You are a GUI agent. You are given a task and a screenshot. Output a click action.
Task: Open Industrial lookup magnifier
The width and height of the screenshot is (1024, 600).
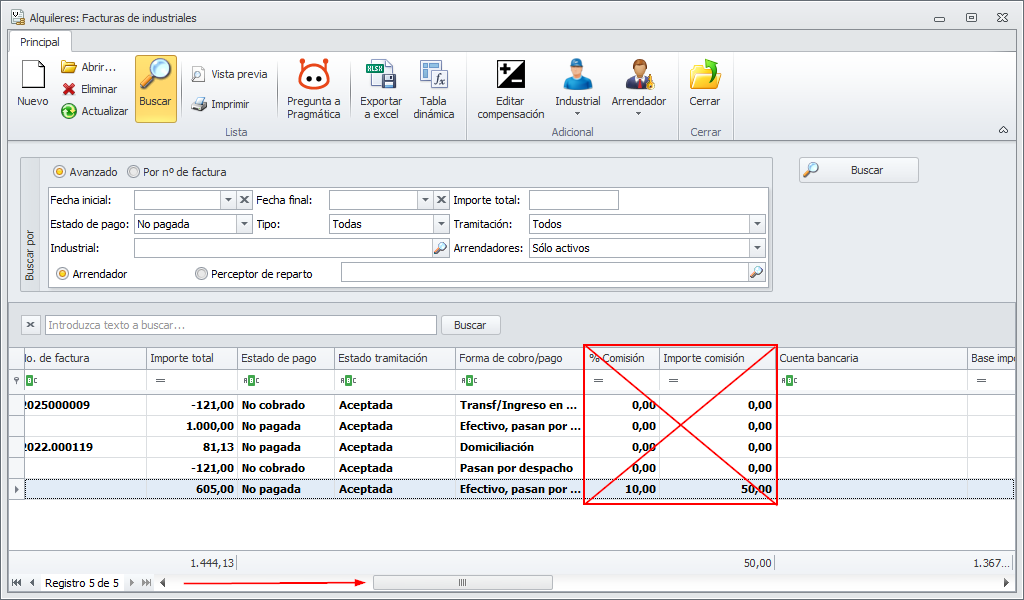(x=441, y=248)
